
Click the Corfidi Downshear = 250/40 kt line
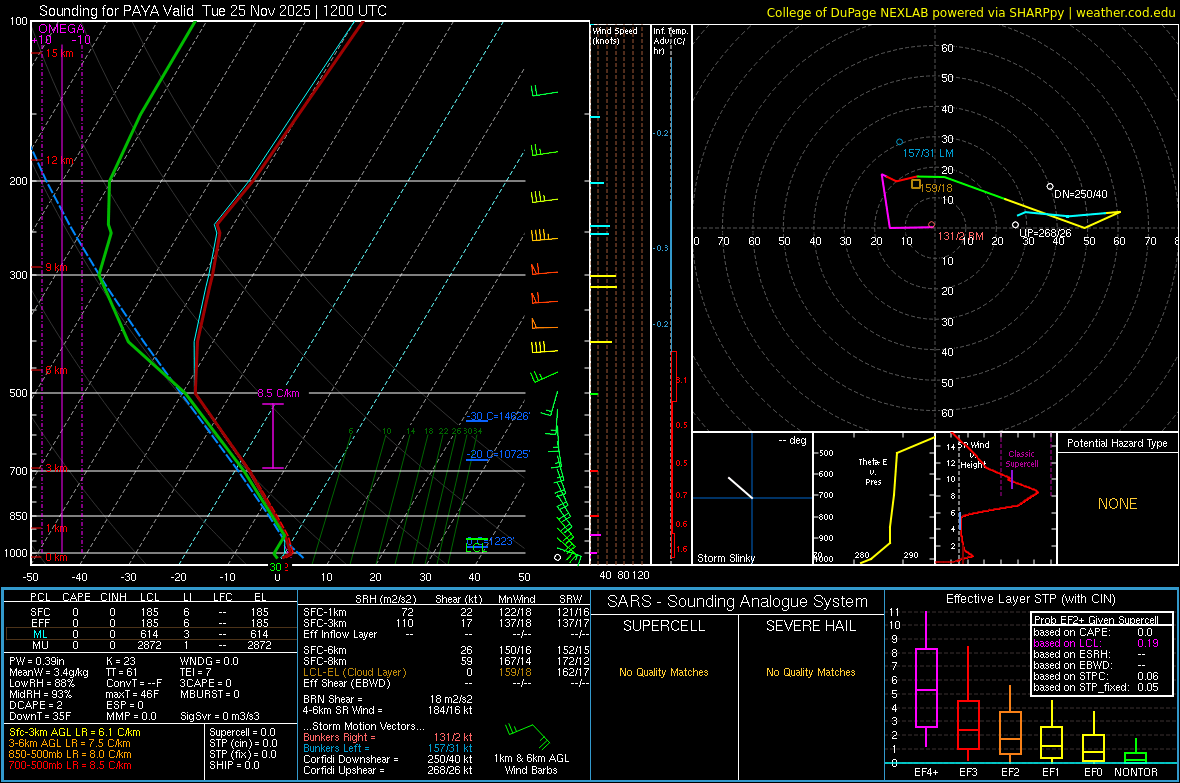pos(388,759)
